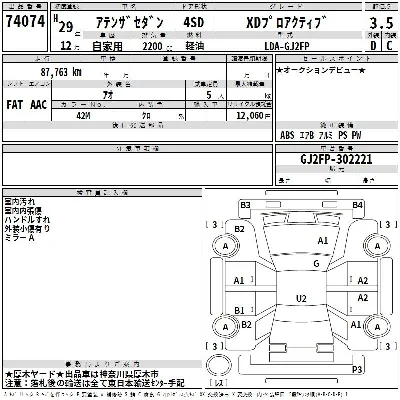Click the PS equipment entry
The height and width of the screenshot is (400, 400).
tap(342, 135)
